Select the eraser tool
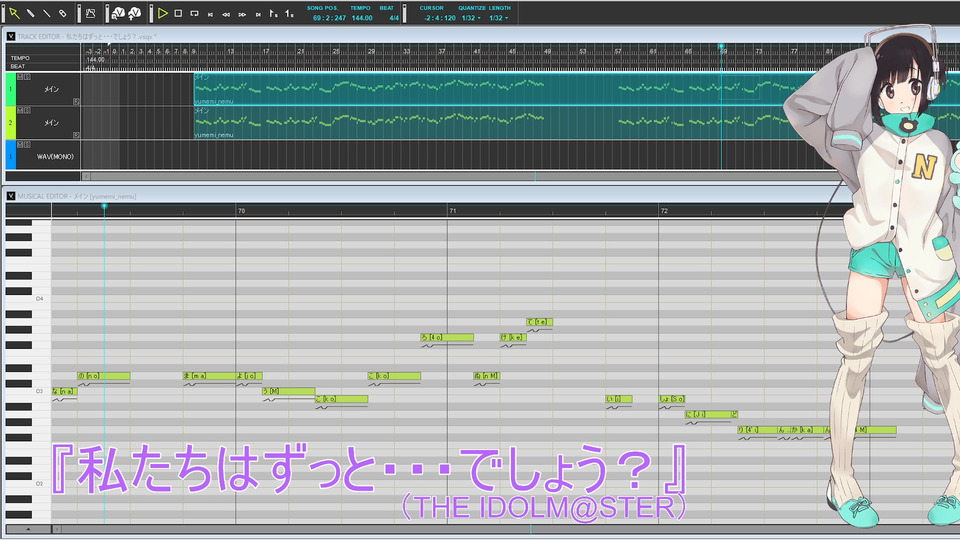Viewport: 960px width, 540px height. coord(62,13)
